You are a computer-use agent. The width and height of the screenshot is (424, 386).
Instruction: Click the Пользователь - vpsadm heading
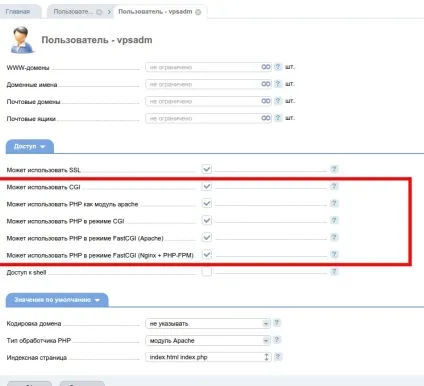point(97,40)
